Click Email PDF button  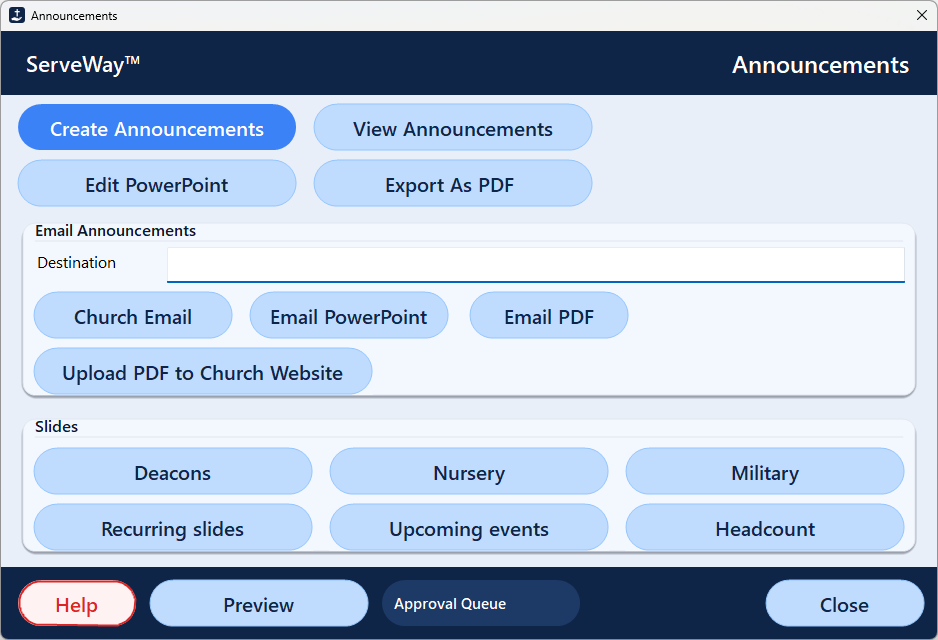point(549,315)
